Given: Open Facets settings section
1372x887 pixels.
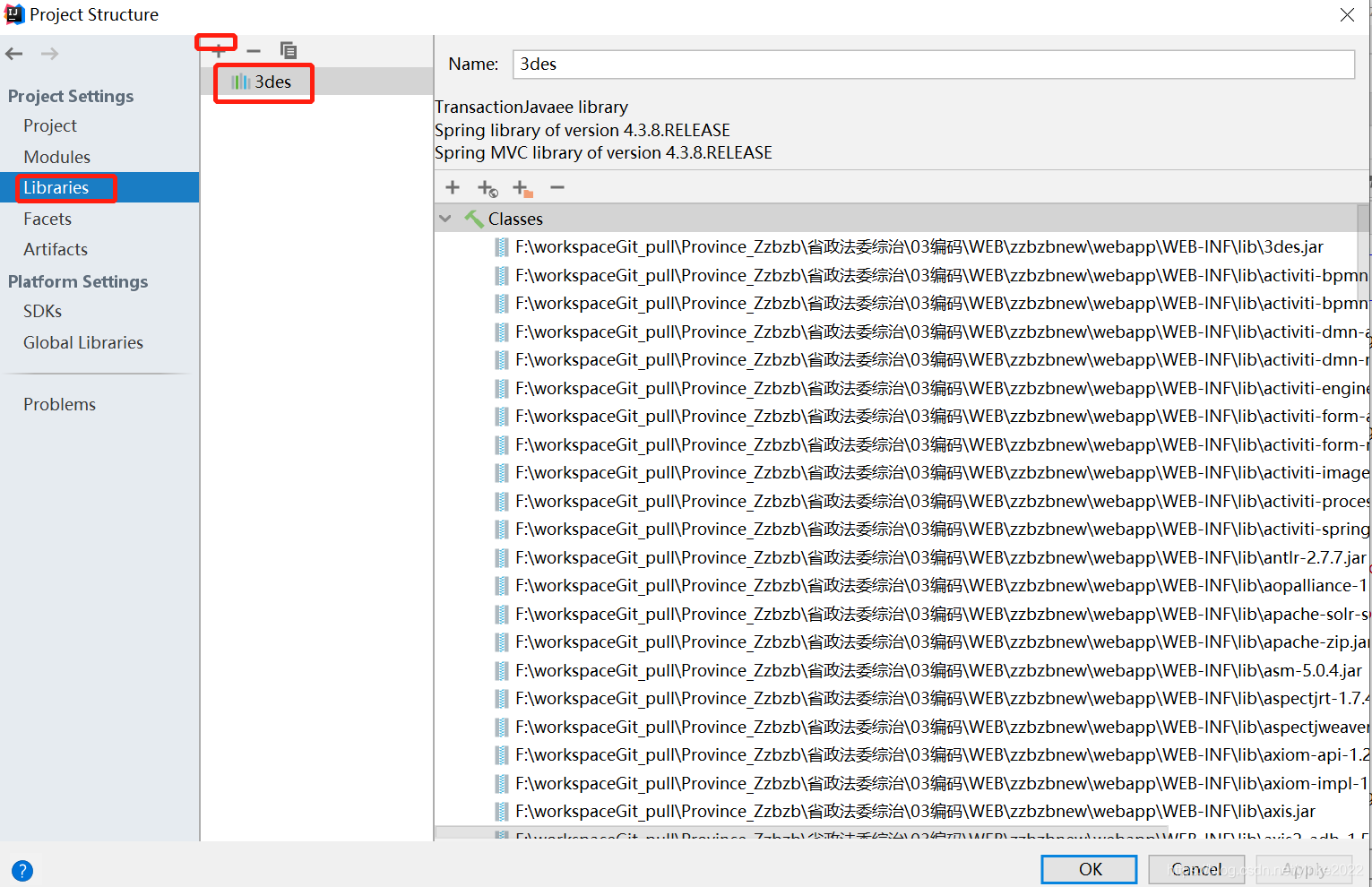Looking at the screenshot, I should coord(47,219).
